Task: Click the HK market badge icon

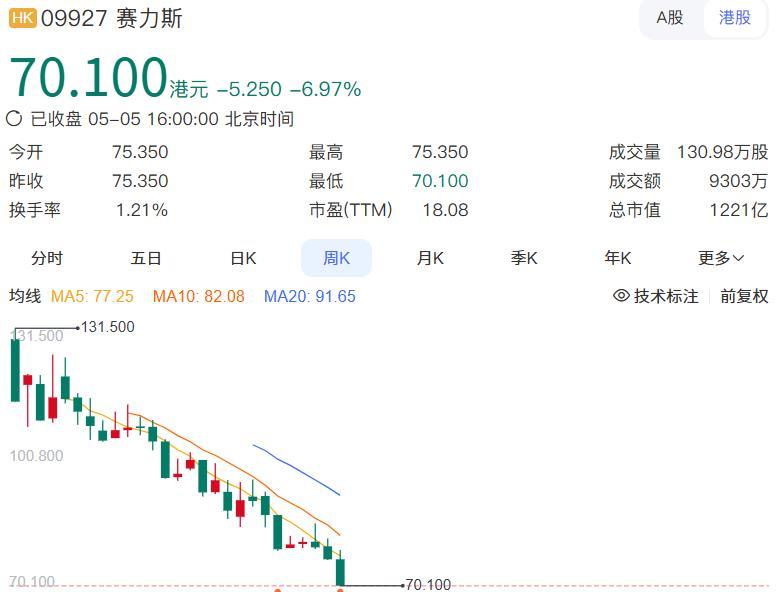Action: click(23, 18)
